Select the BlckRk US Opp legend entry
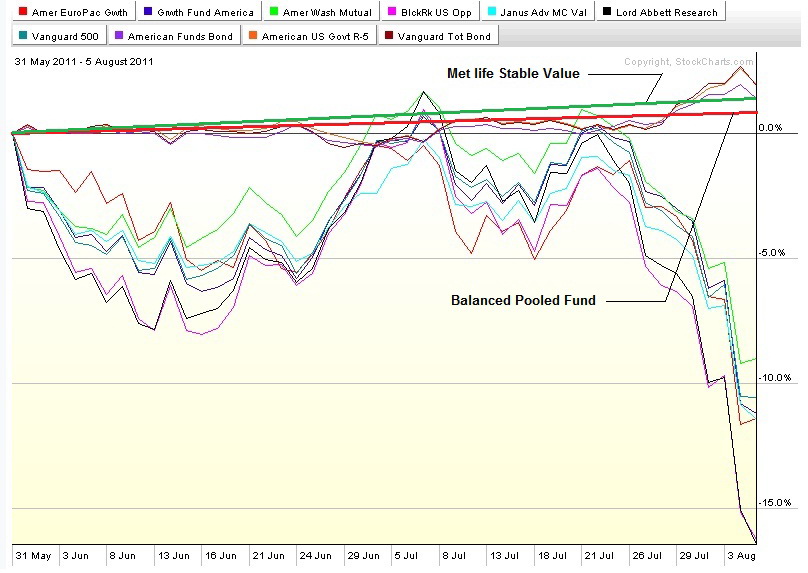 (x=430, y=12)
